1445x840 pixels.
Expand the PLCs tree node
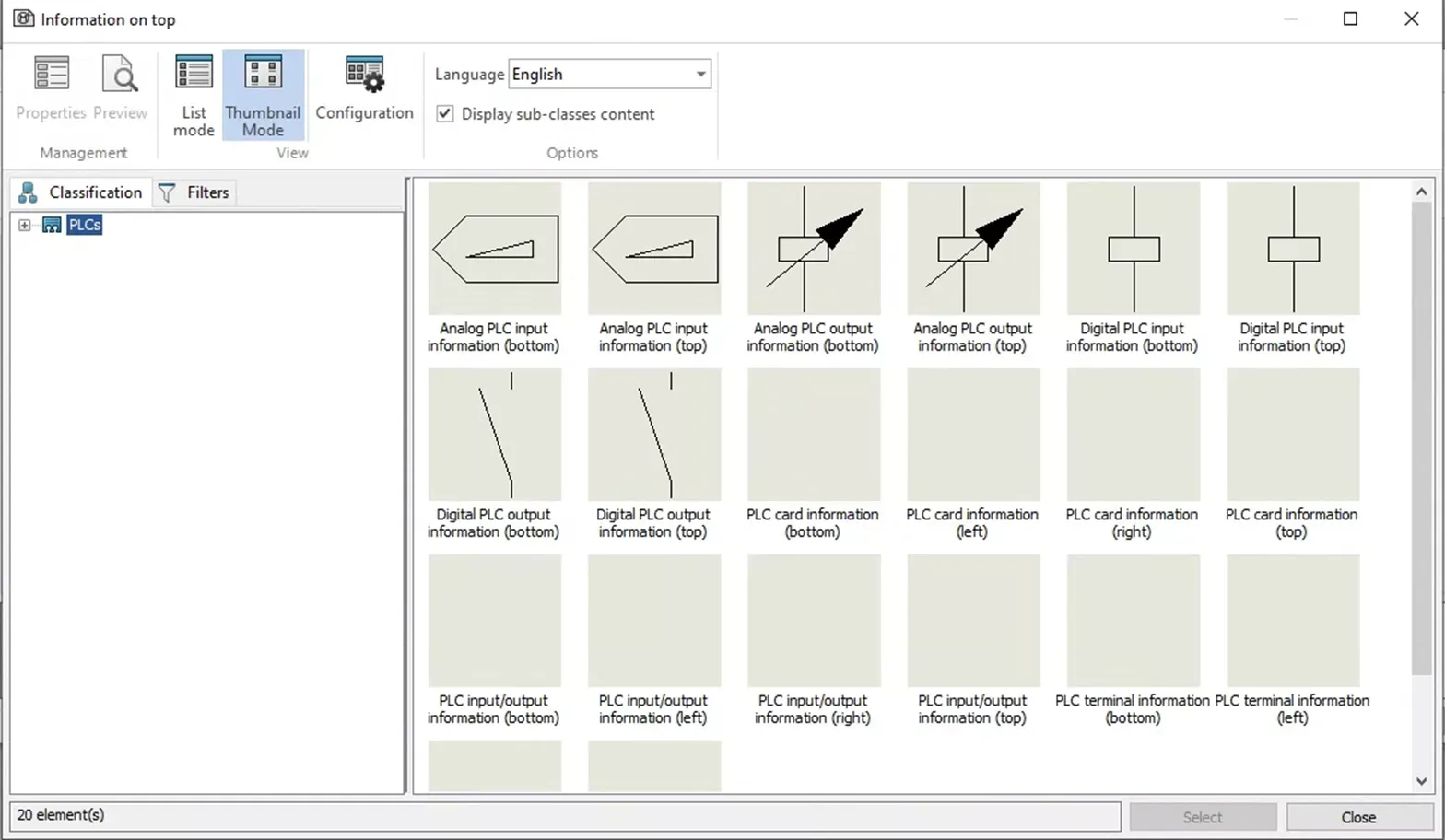click(x=25, y=225)
